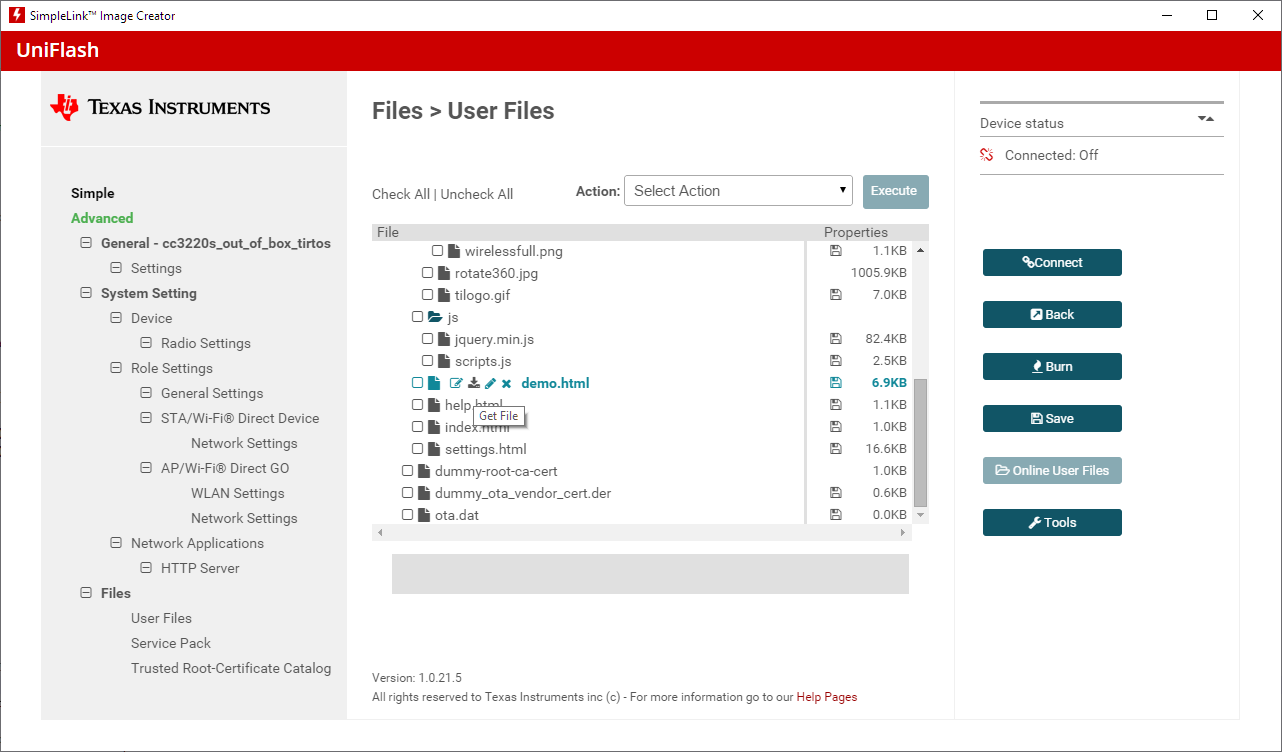The height and width of the screenshot is (752, 1282).
Task: Collapse the General - cc3220s_out_of_box_tirtos node
Action: coord(85,243)
